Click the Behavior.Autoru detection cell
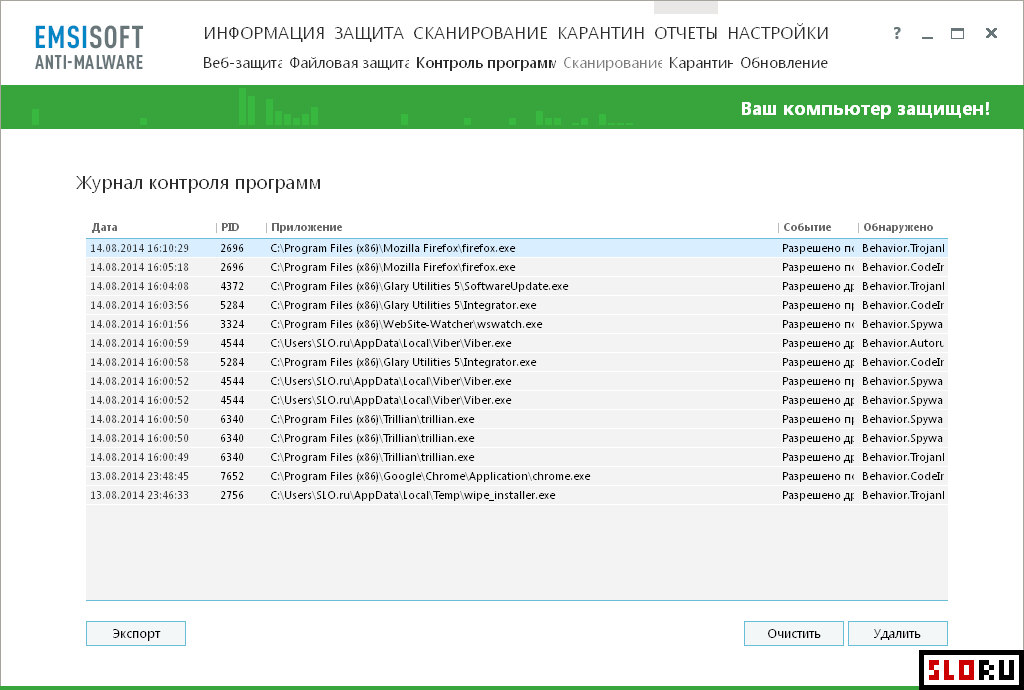Viewport: 1024px width, 690px height. click(903, 343)
